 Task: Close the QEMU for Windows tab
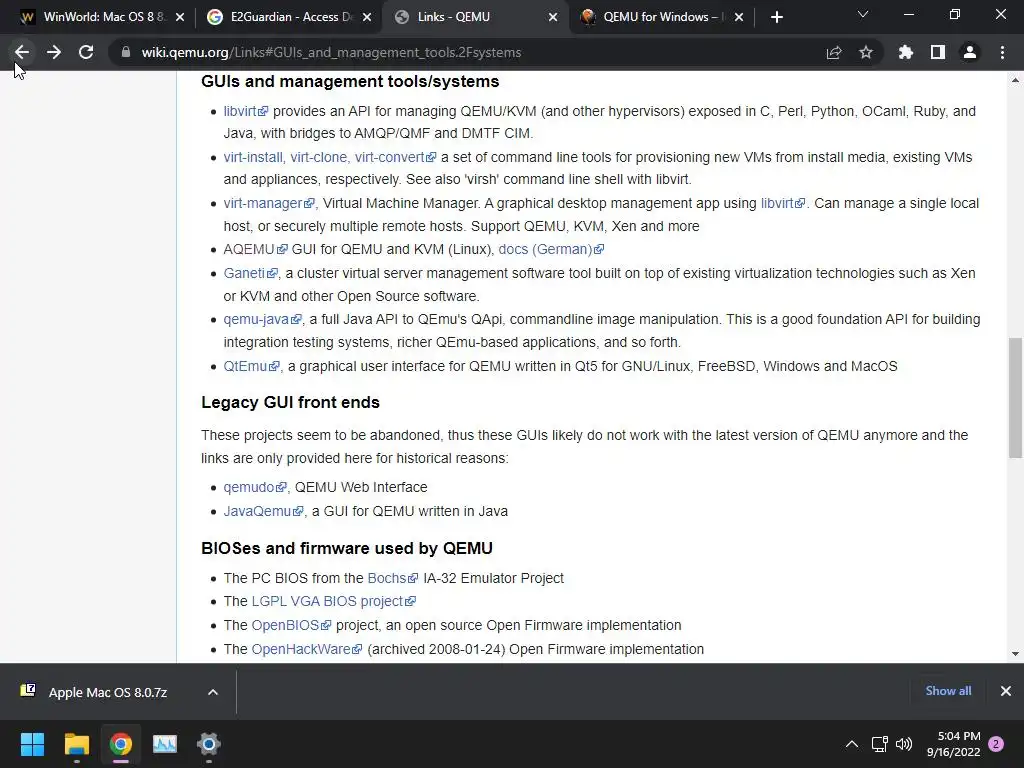tap(739, 17)
